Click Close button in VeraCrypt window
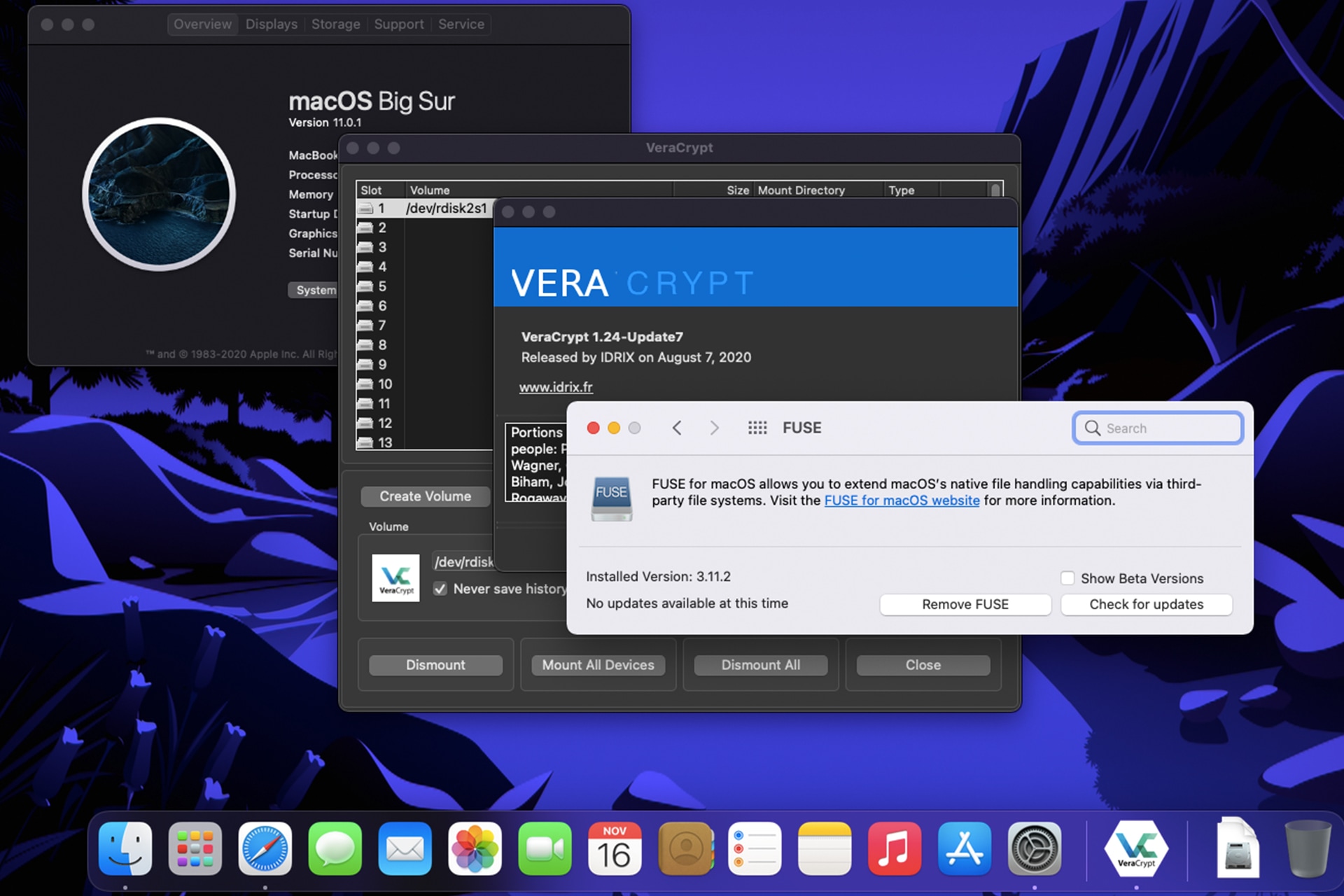The image size is (1344, 896). pos(923,665)
